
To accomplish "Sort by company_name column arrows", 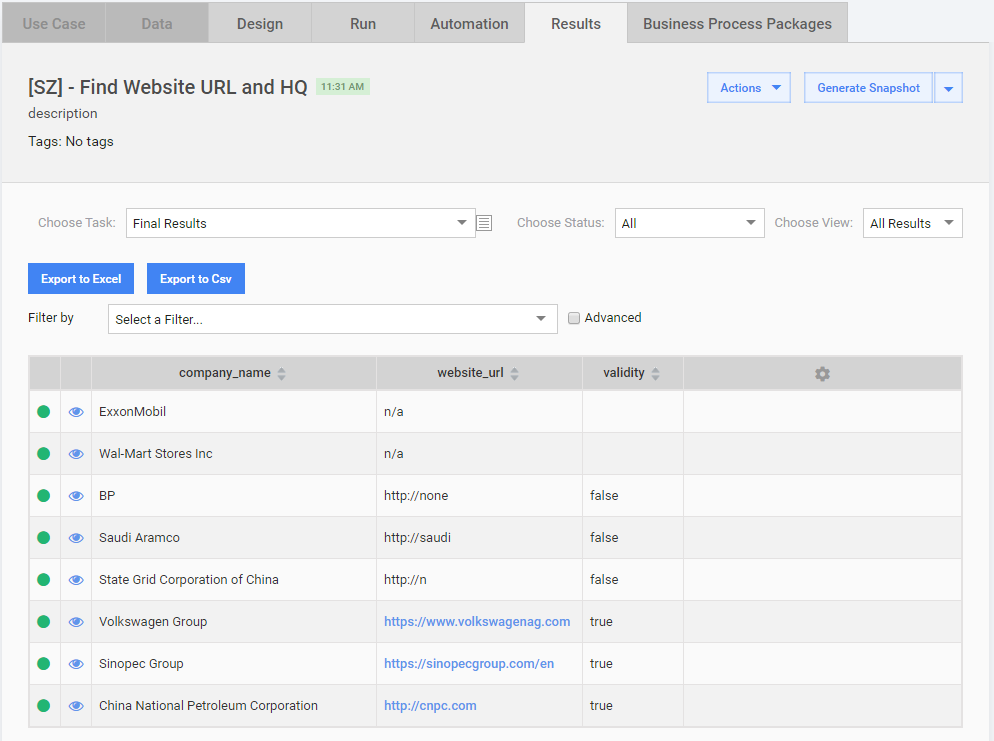I will pos(281,373).
